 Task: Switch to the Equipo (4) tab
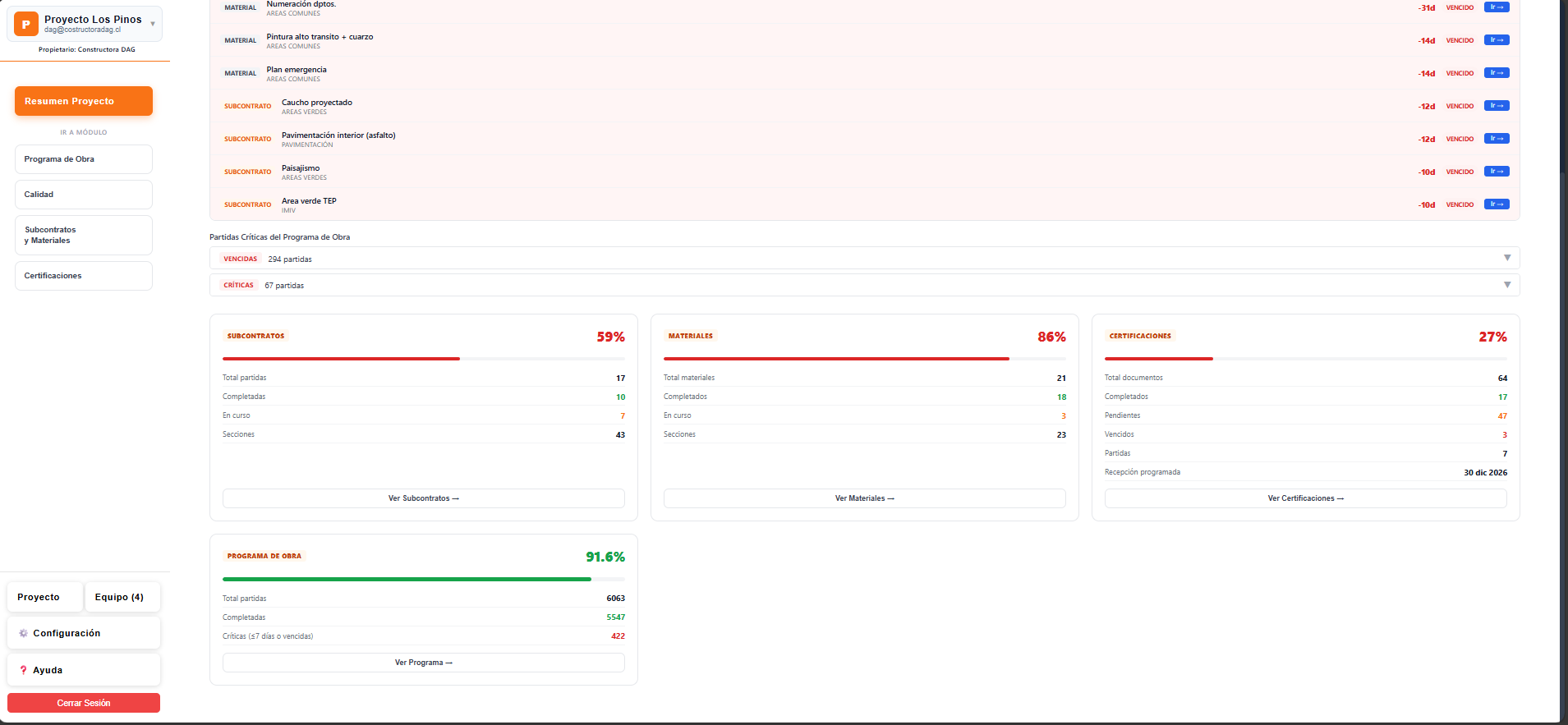(x=122, y=597)
